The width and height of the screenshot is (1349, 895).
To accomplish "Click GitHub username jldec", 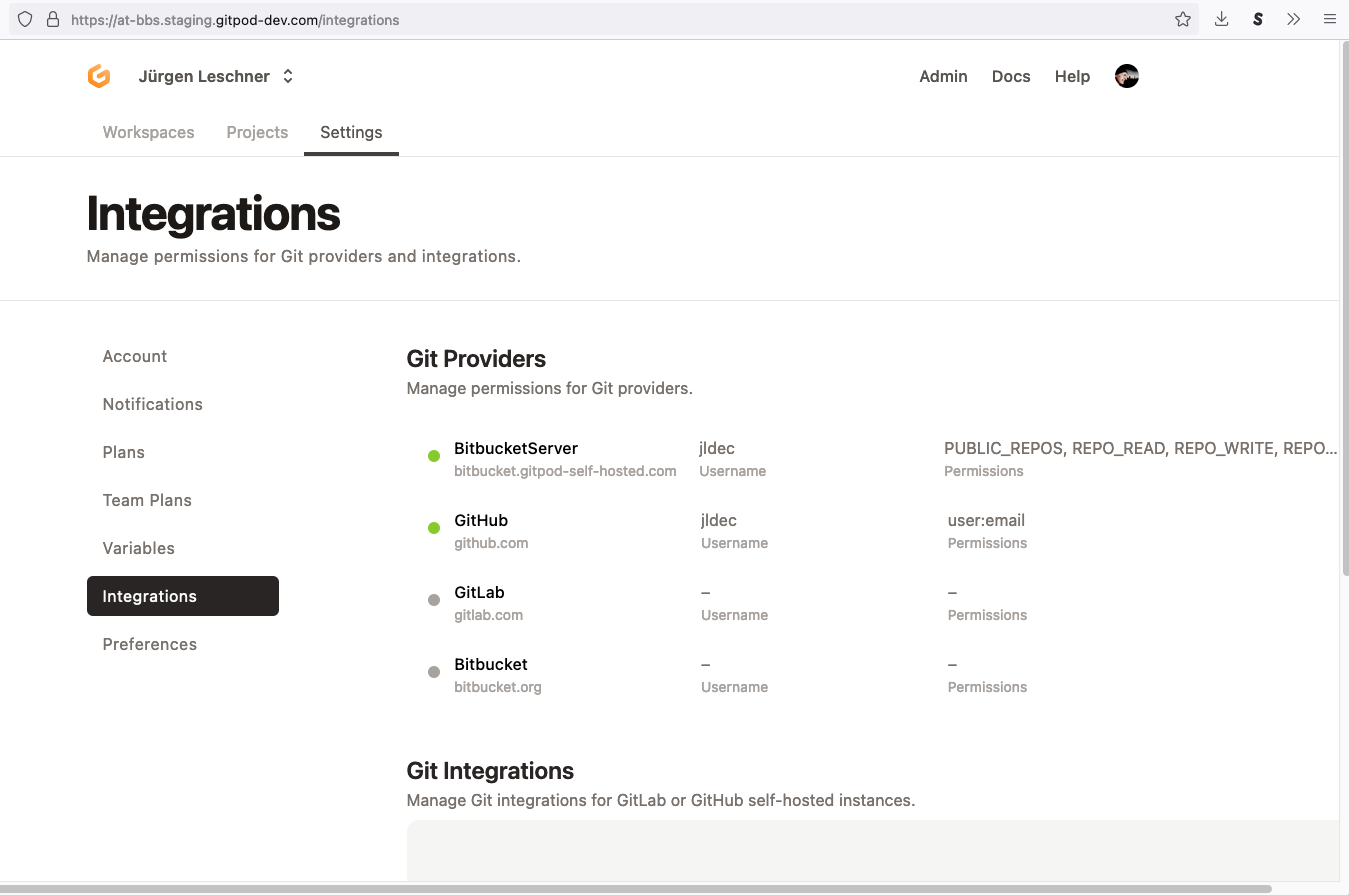I will (x=719, y=520).
